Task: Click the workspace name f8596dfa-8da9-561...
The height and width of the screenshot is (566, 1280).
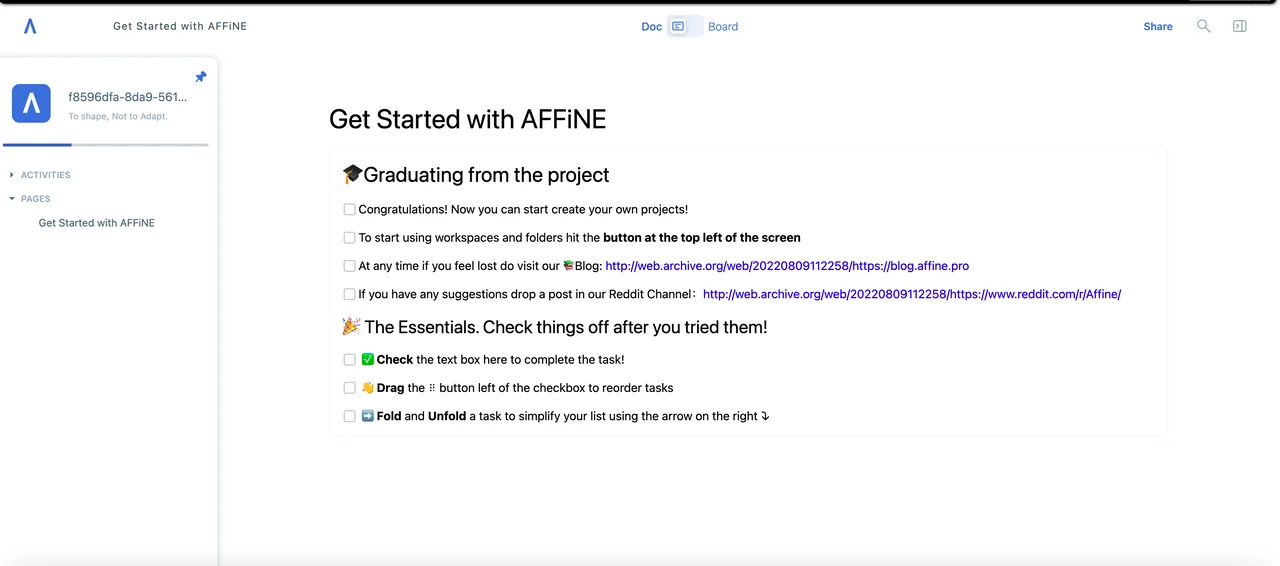Action: pos(128,97)
